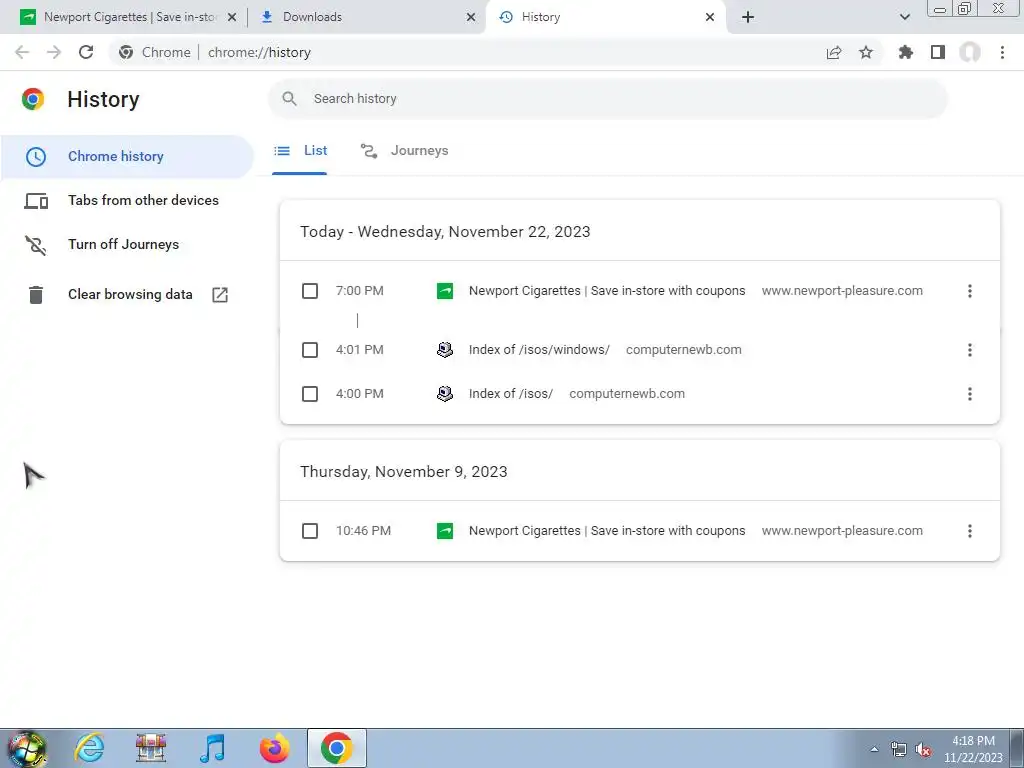Launch Firefox from taskbar
Image resolution: width=1024 pixels, height=768 pixels.
pos(275,749)
